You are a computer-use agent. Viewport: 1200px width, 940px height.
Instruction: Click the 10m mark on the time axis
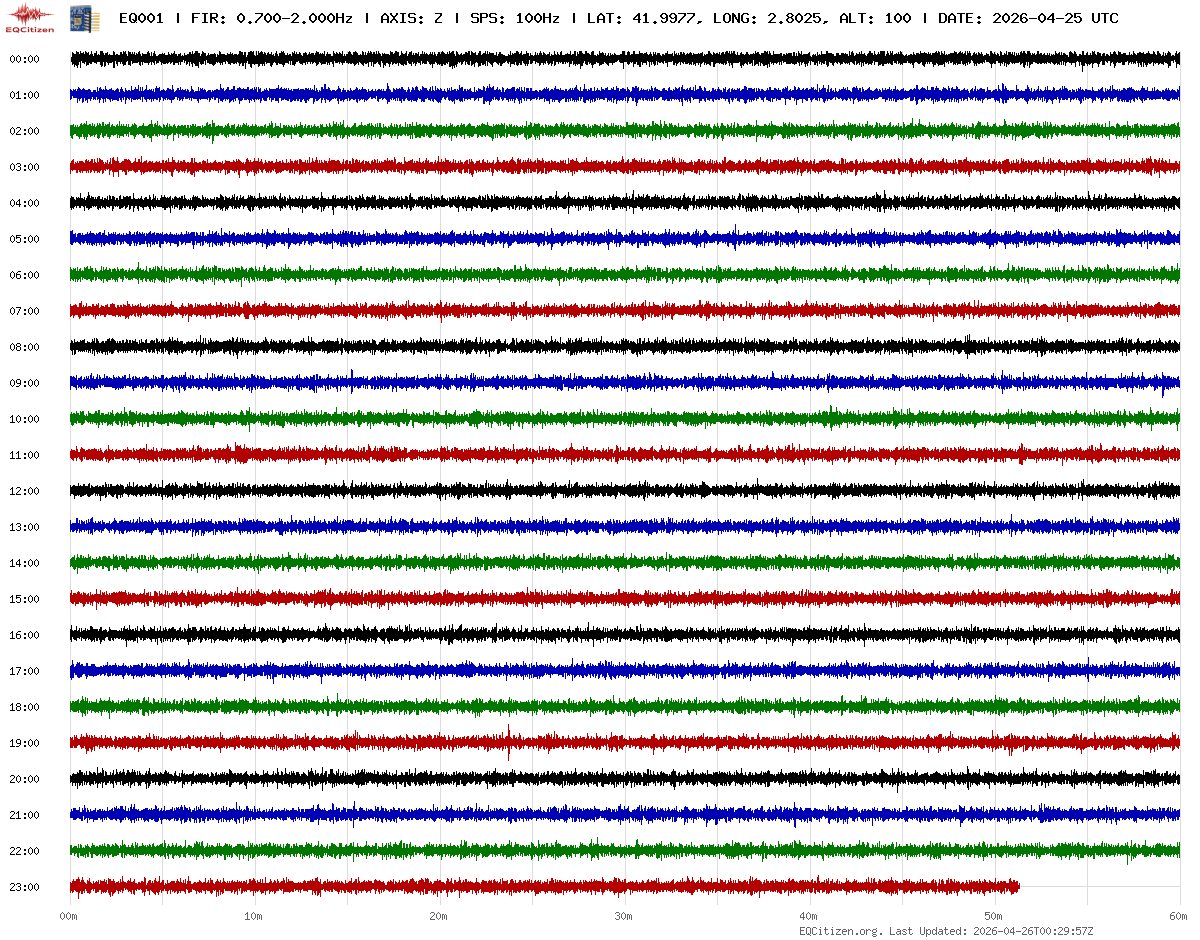point(254,916)
